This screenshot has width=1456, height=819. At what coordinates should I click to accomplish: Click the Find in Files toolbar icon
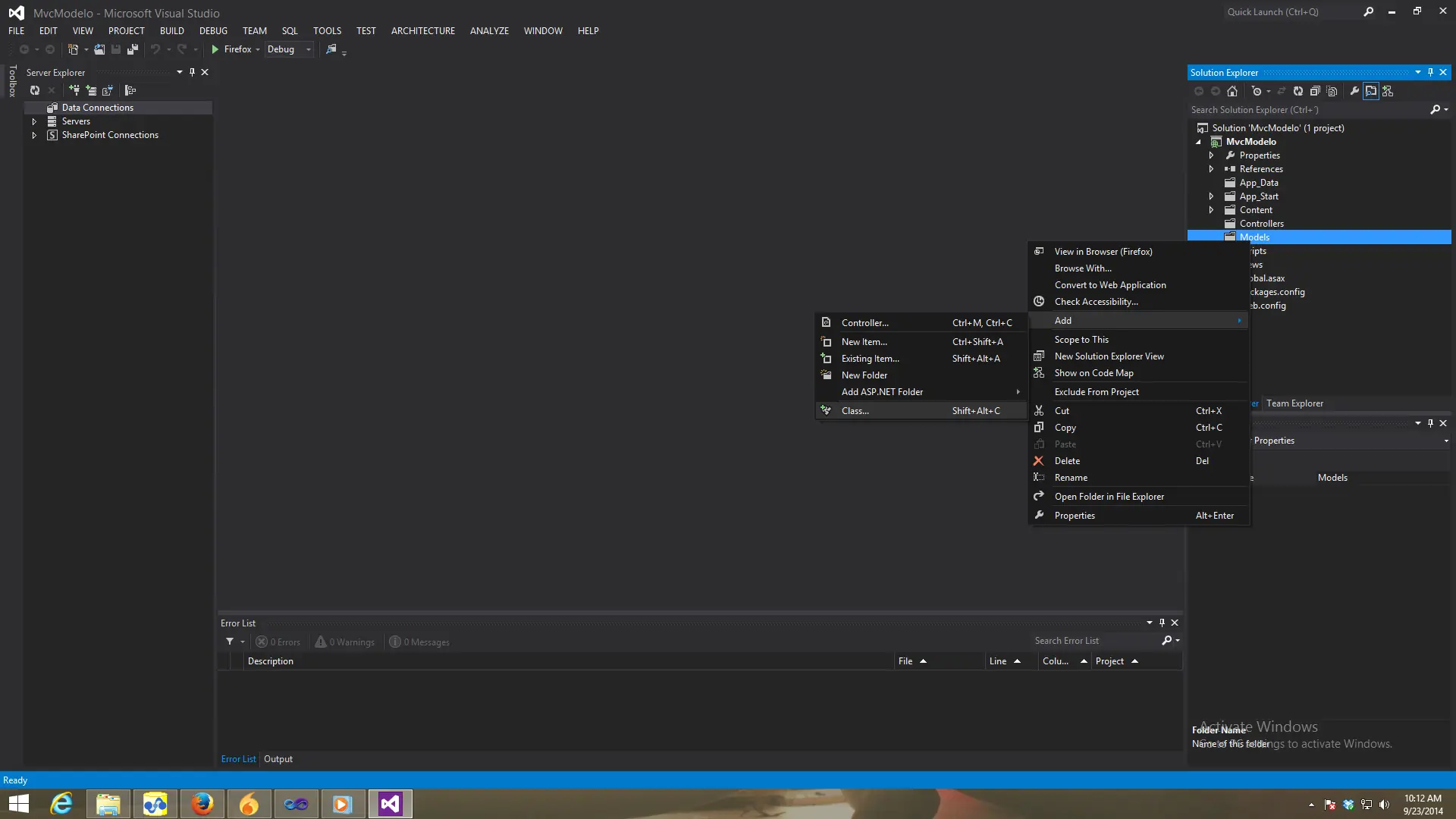(x=331, y=49)
